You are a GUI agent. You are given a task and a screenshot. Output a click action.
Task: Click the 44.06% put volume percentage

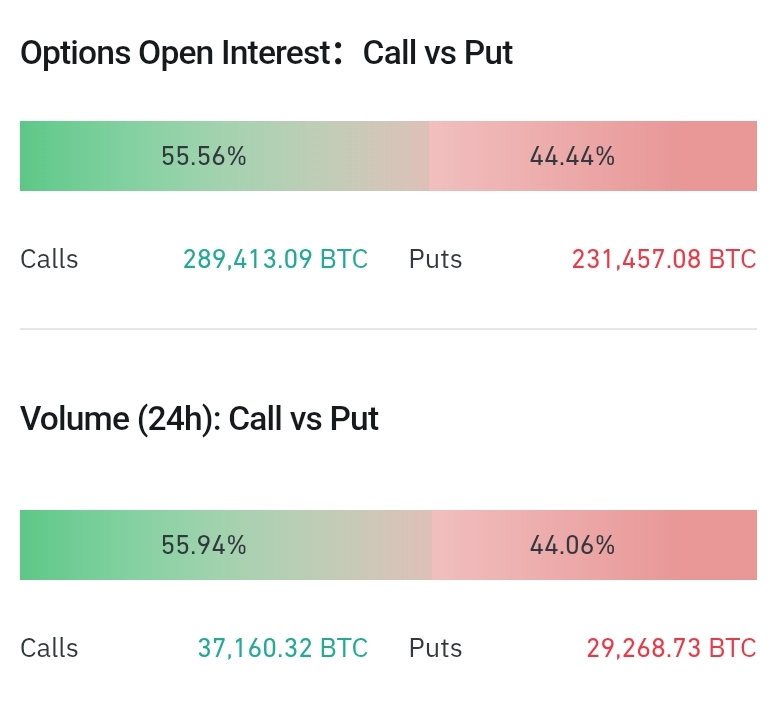(572, 545)
